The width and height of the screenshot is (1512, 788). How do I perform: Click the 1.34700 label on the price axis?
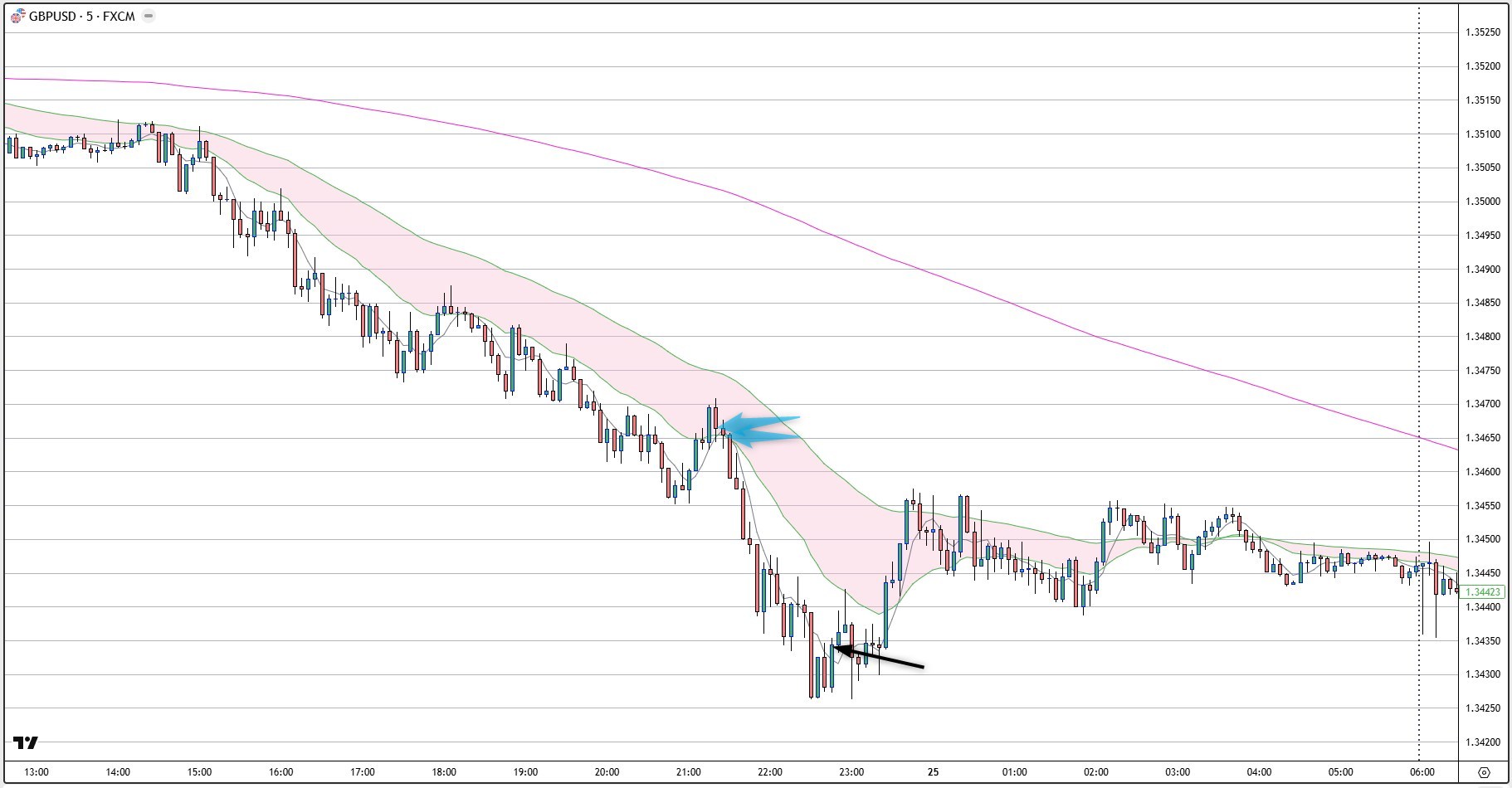coord(1482,404)
